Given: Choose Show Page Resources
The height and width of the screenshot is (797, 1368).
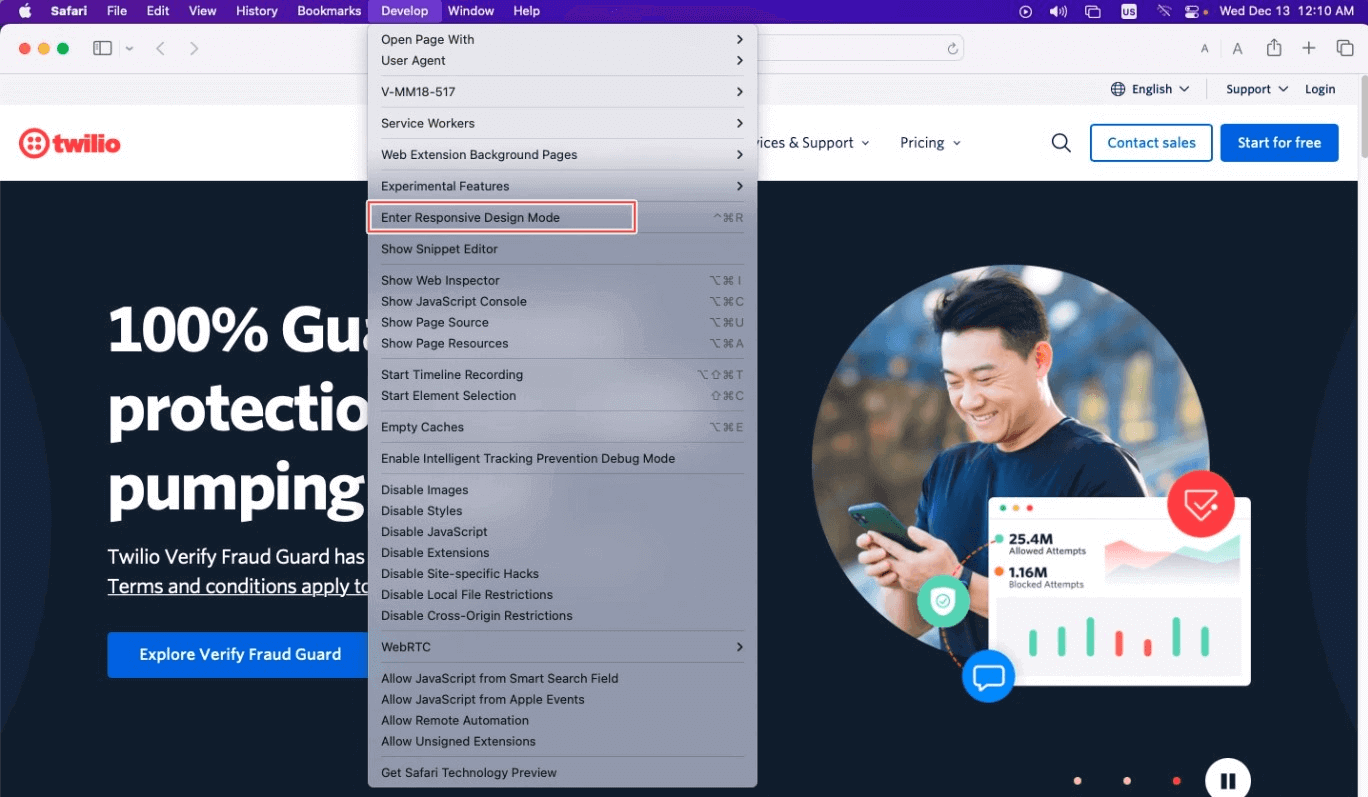Looking at the screenshot, I should pos(562,343).
